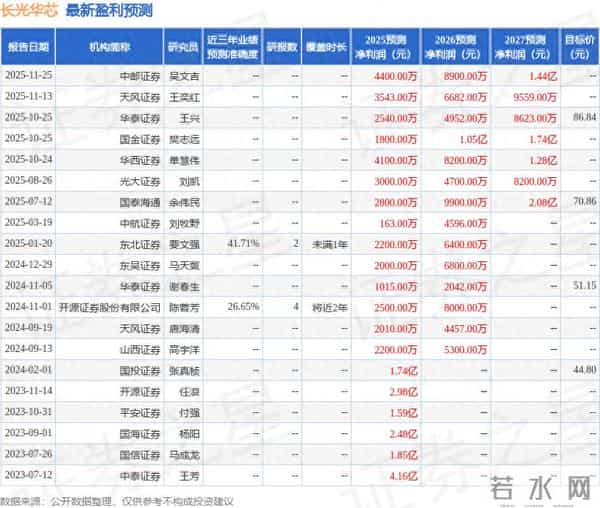600x508 pixels.
Task: Click the 报告日期 column header
Action: point(28,47)
